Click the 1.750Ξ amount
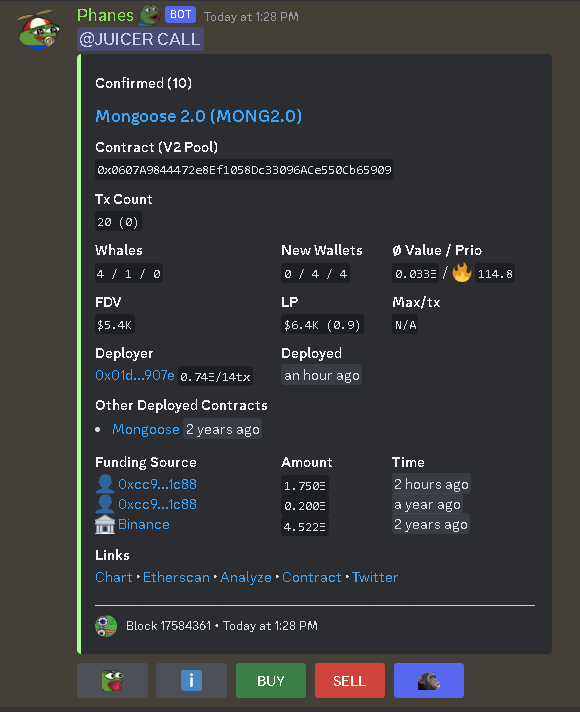Screen dimensions: 580x712 305,486
